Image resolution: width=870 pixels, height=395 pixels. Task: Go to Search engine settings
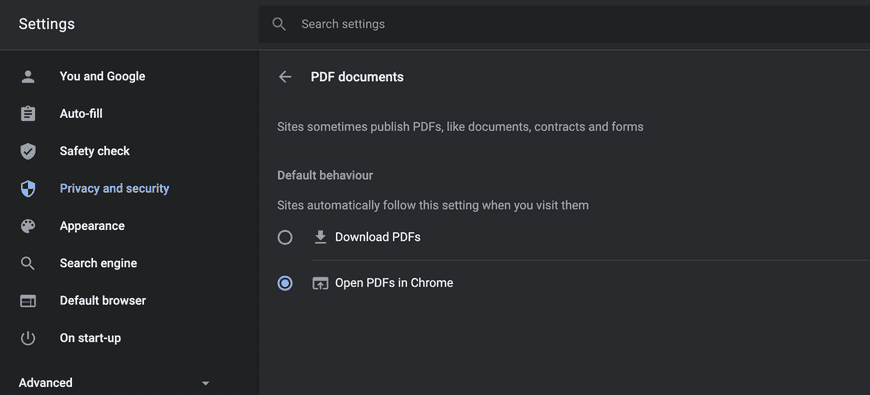98,263
